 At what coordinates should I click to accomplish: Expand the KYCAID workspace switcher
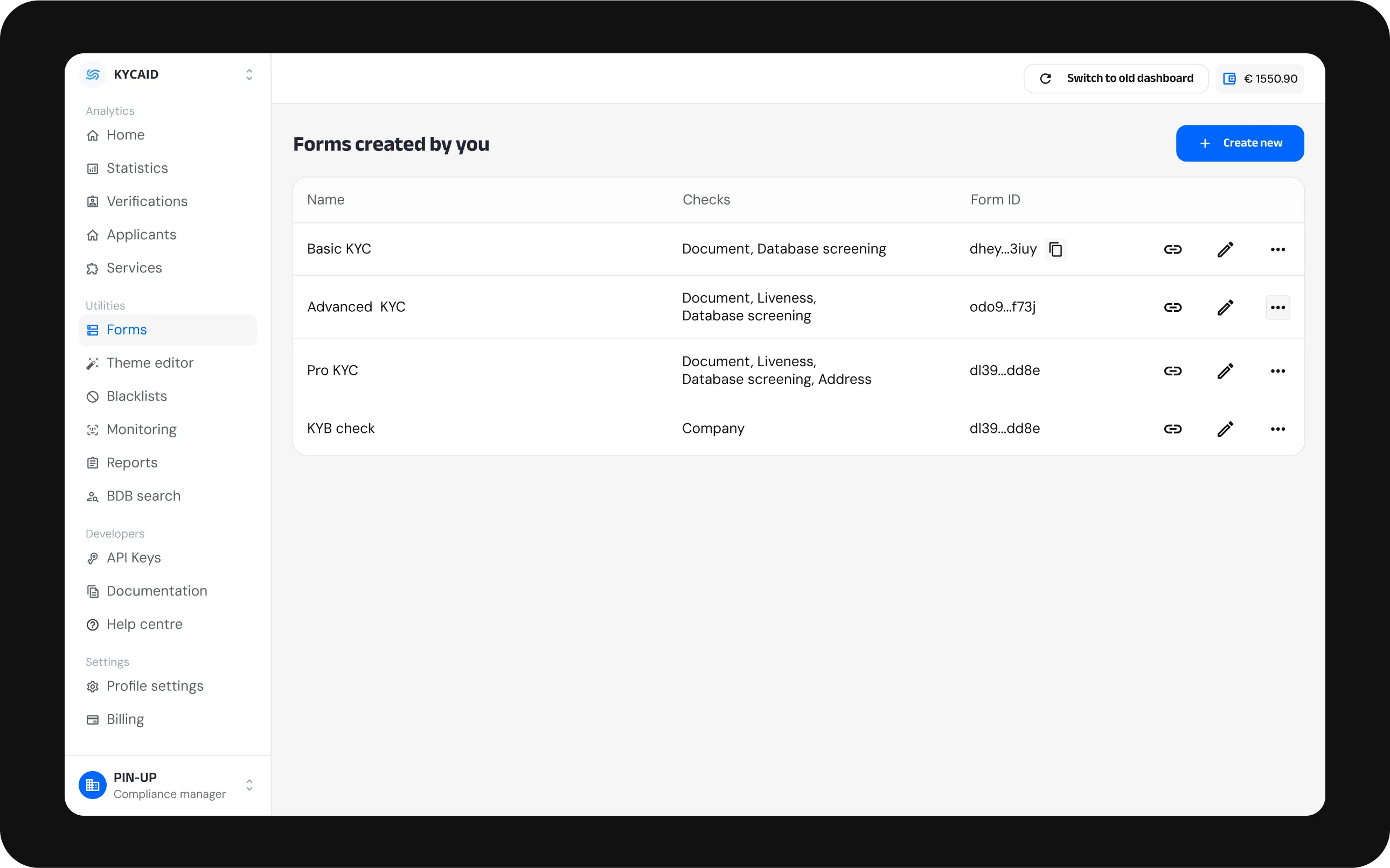tap(249, 75)
